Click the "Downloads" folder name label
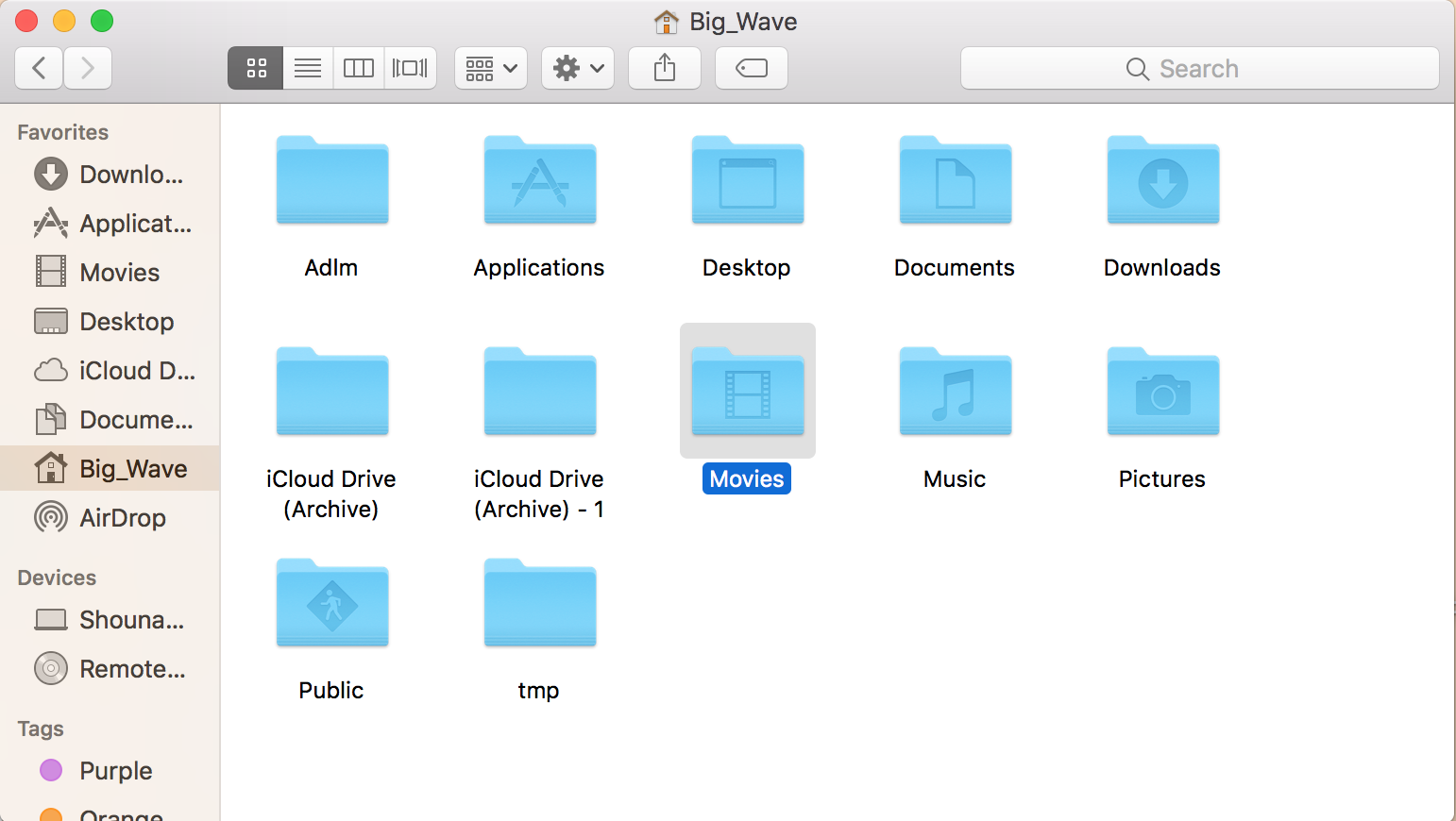This screenshot has width=1456, height=821. [x=1162, y=267]
